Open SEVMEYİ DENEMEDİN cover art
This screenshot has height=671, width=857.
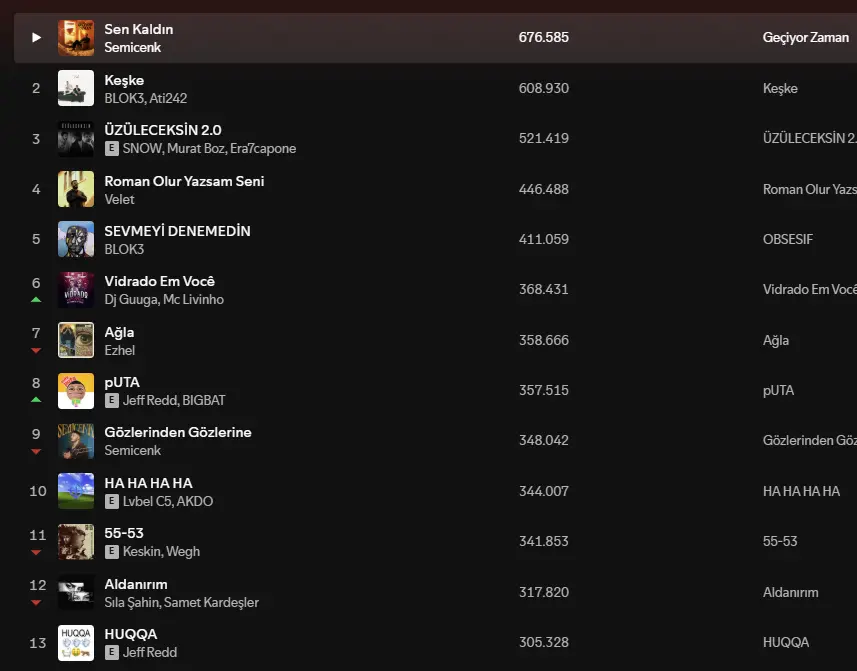coord(76,239)
